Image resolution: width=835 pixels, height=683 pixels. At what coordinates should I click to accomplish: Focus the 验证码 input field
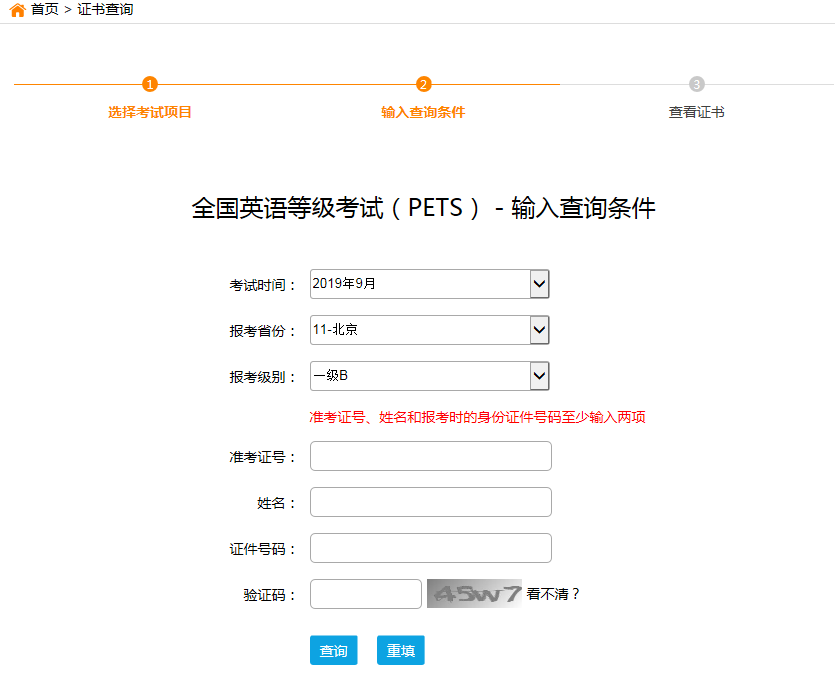pos(366,594)
